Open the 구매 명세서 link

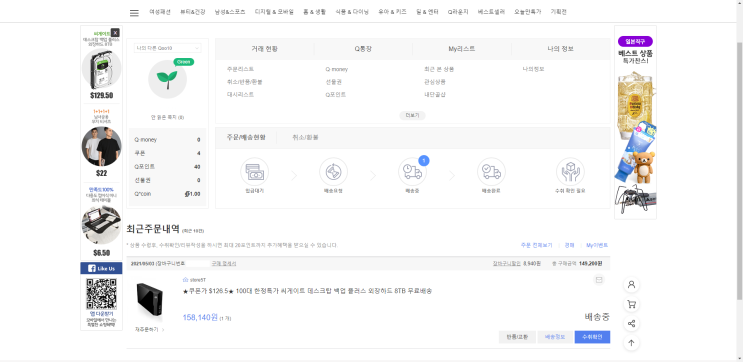224,263
